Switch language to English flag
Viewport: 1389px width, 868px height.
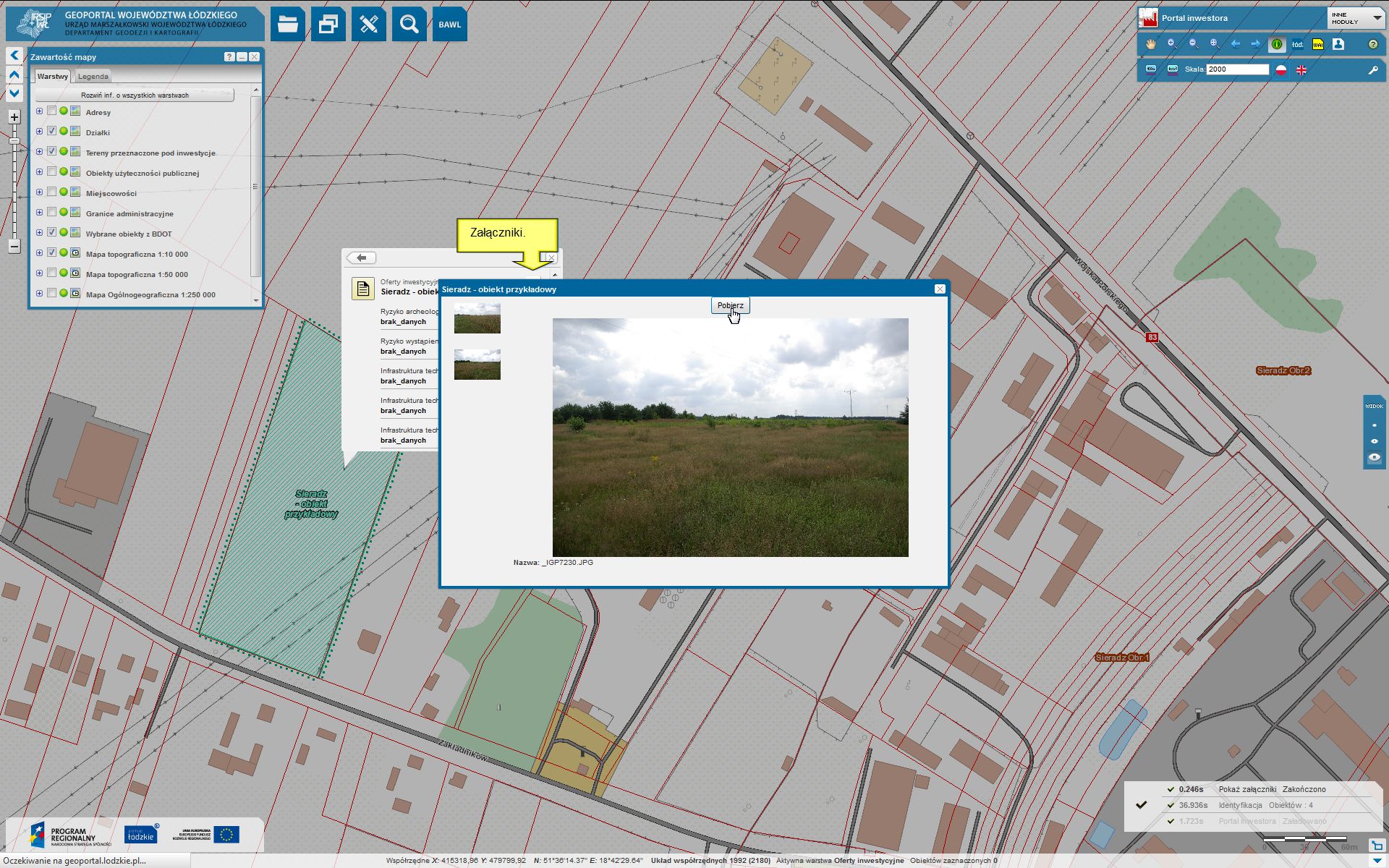[x=1301, y=69]
